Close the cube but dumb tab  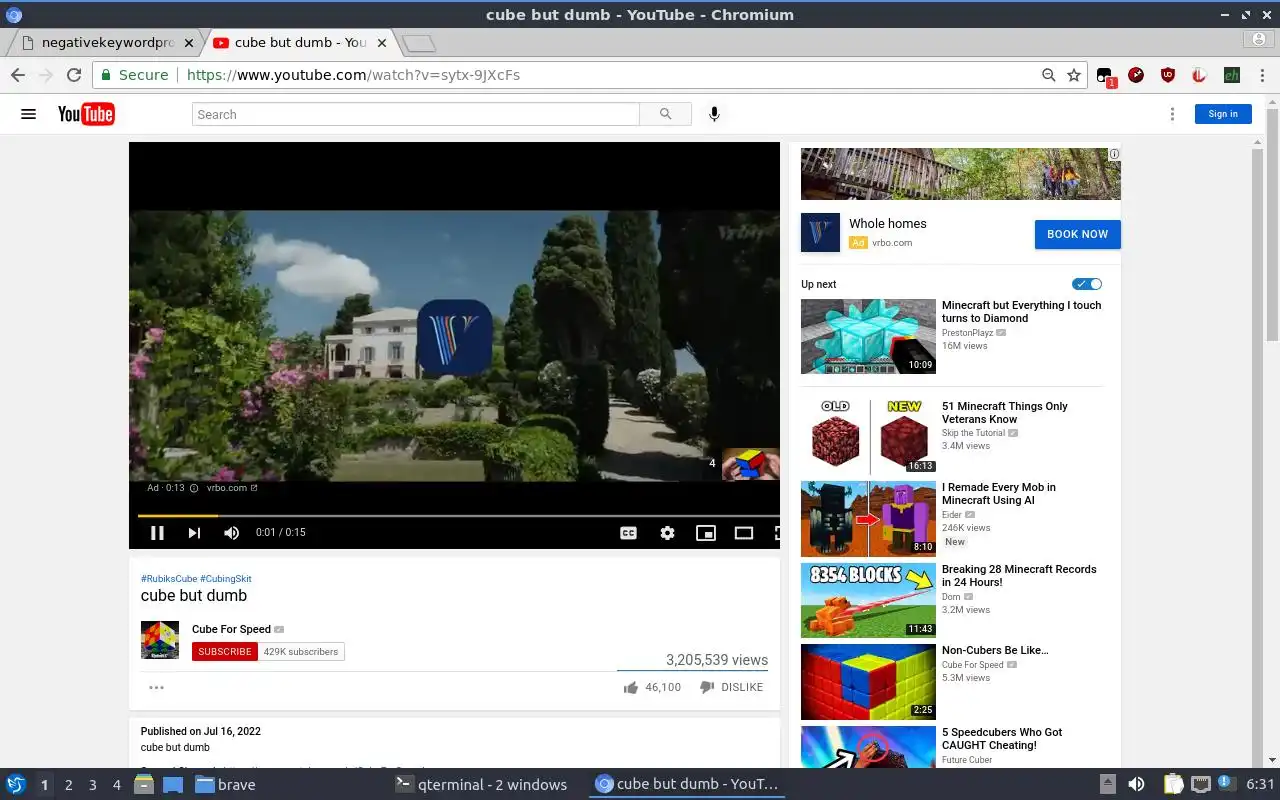tap(382, 43)
